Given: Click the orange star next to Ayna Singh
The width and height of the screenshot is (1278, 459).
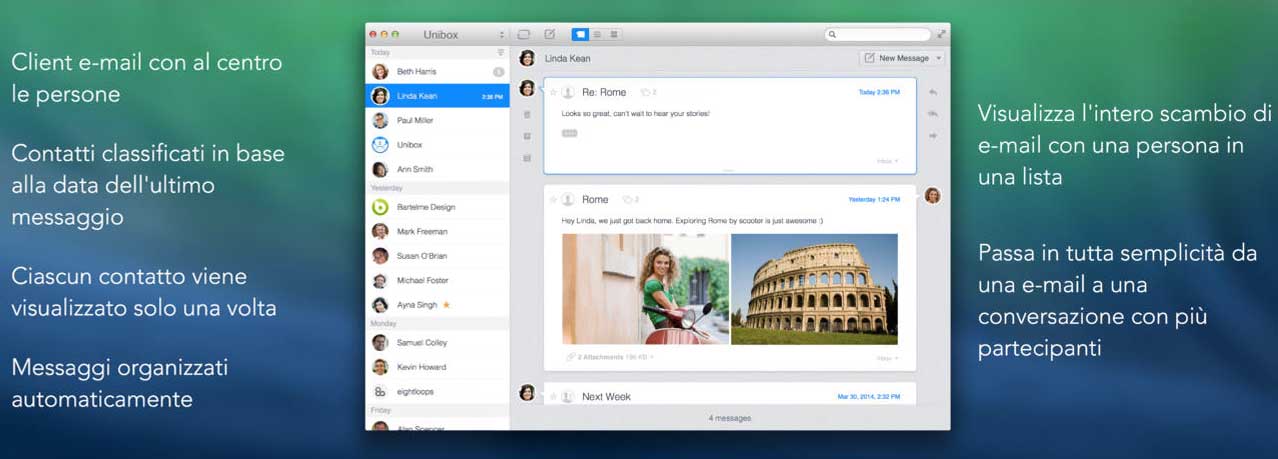Looking at the screenshot, I should (446, 304).
